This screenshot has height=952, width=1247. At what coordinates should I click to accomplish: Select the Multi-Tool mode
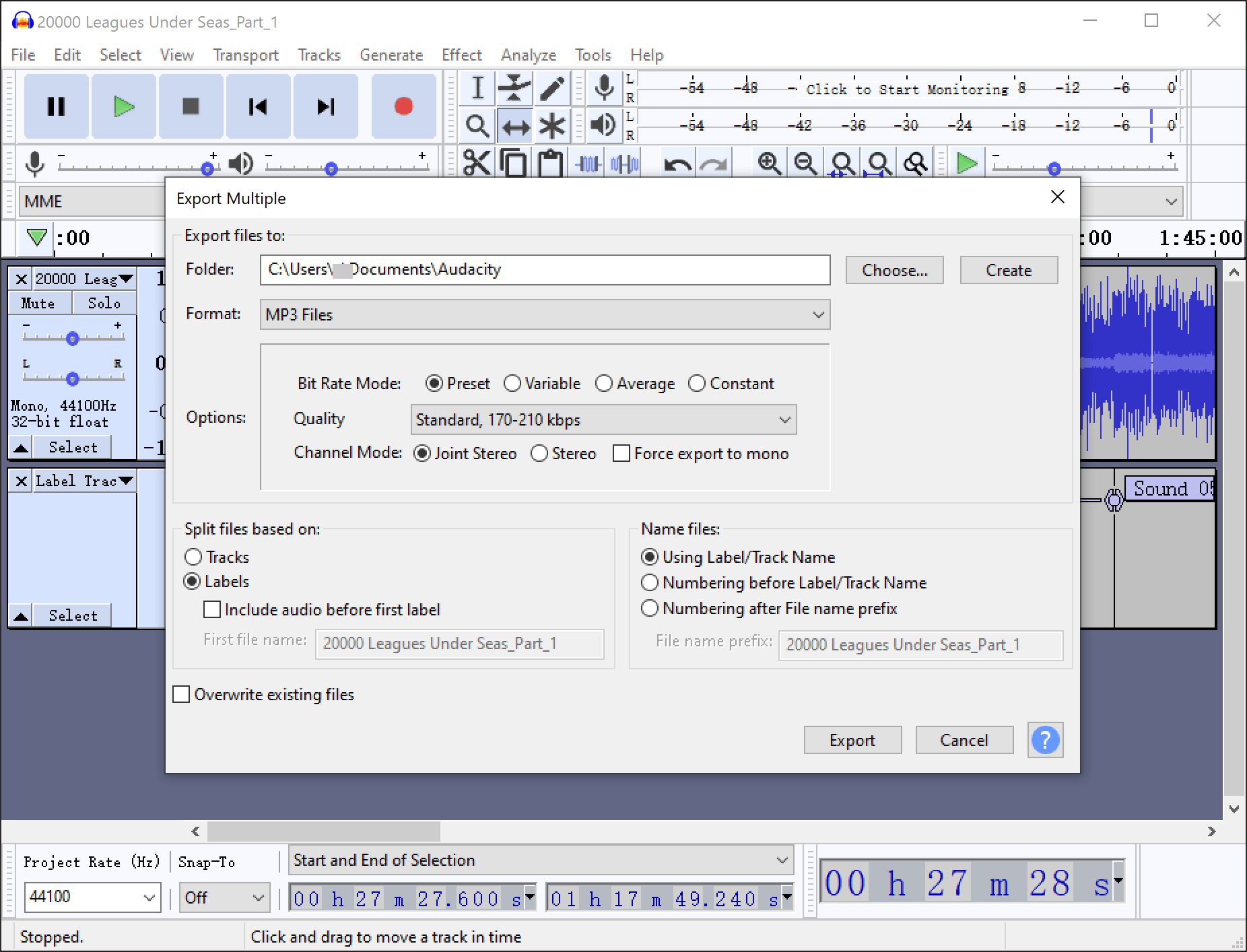click(x=553, y=125)
